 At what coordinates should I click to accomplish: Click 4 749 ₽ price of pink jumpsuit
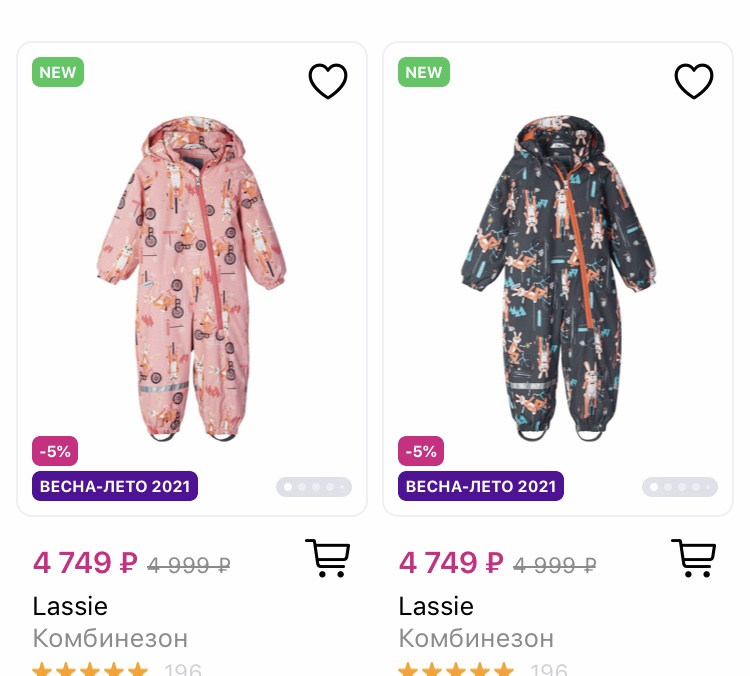click(85, 563)
